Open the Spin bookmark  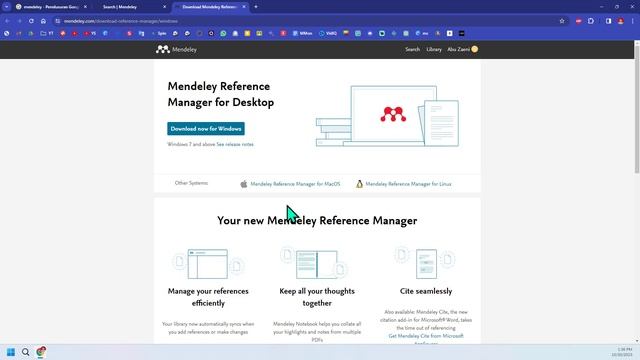[159, 33]
